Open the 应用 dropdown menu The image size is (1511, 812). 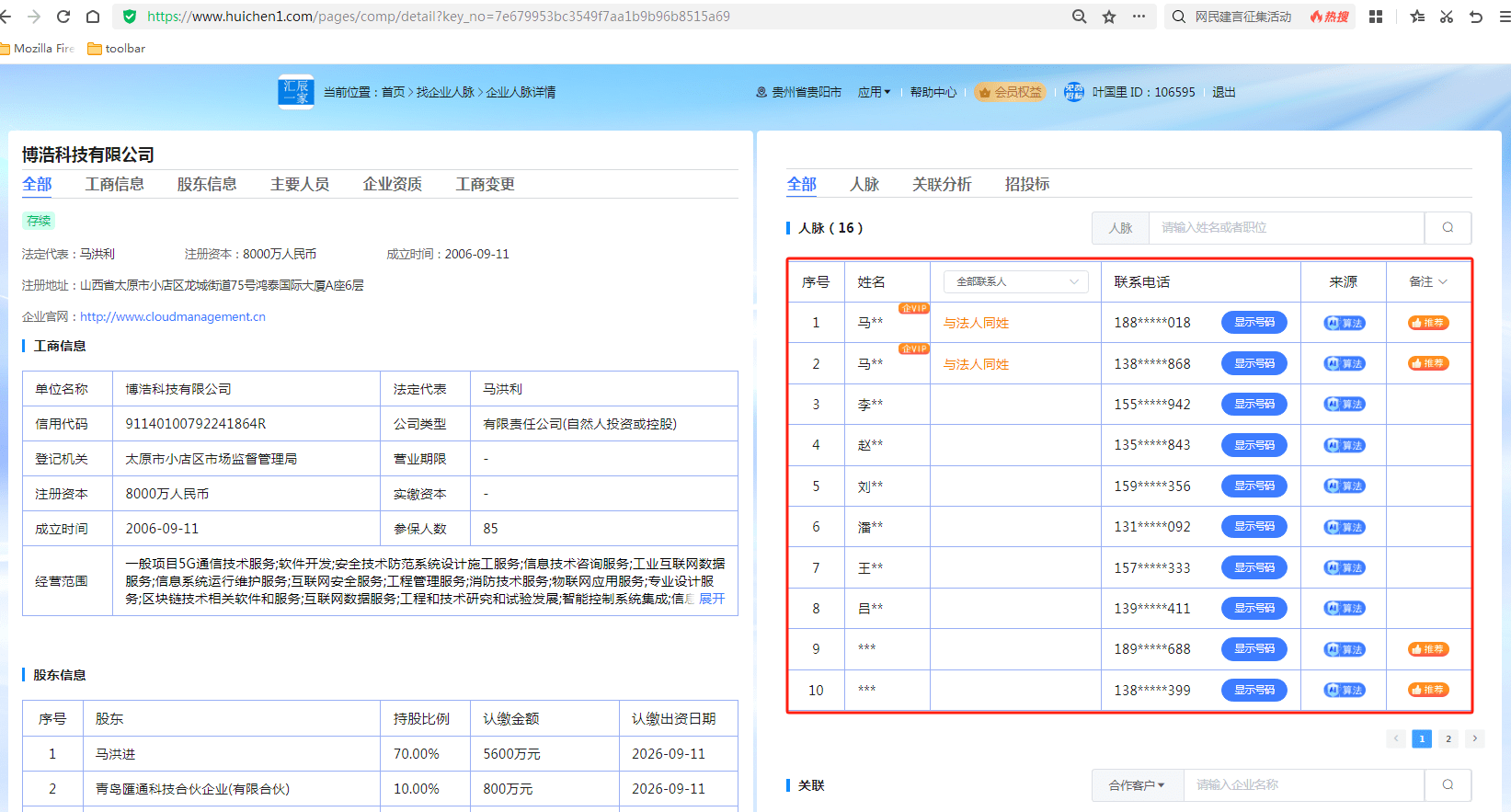point(874,92)
